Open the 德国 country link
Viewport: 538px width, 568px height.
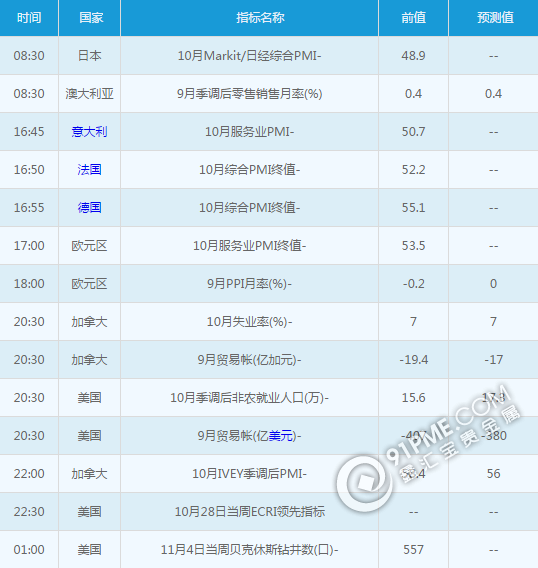pyautogui.click(x=89, y=208)
